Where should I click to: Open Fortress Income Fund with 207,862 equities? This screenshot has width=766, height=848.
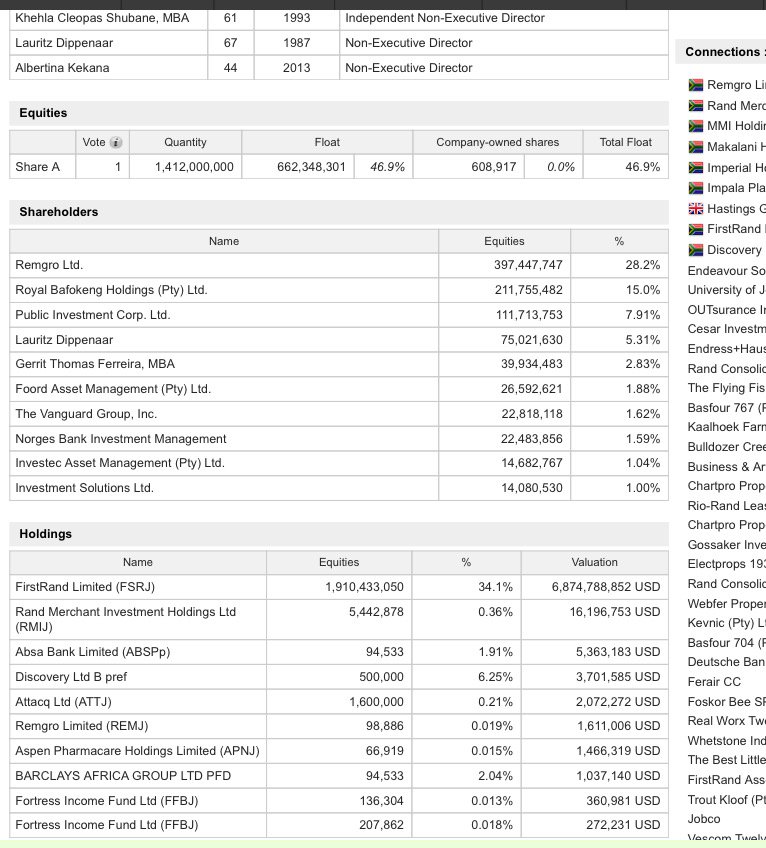107,825
